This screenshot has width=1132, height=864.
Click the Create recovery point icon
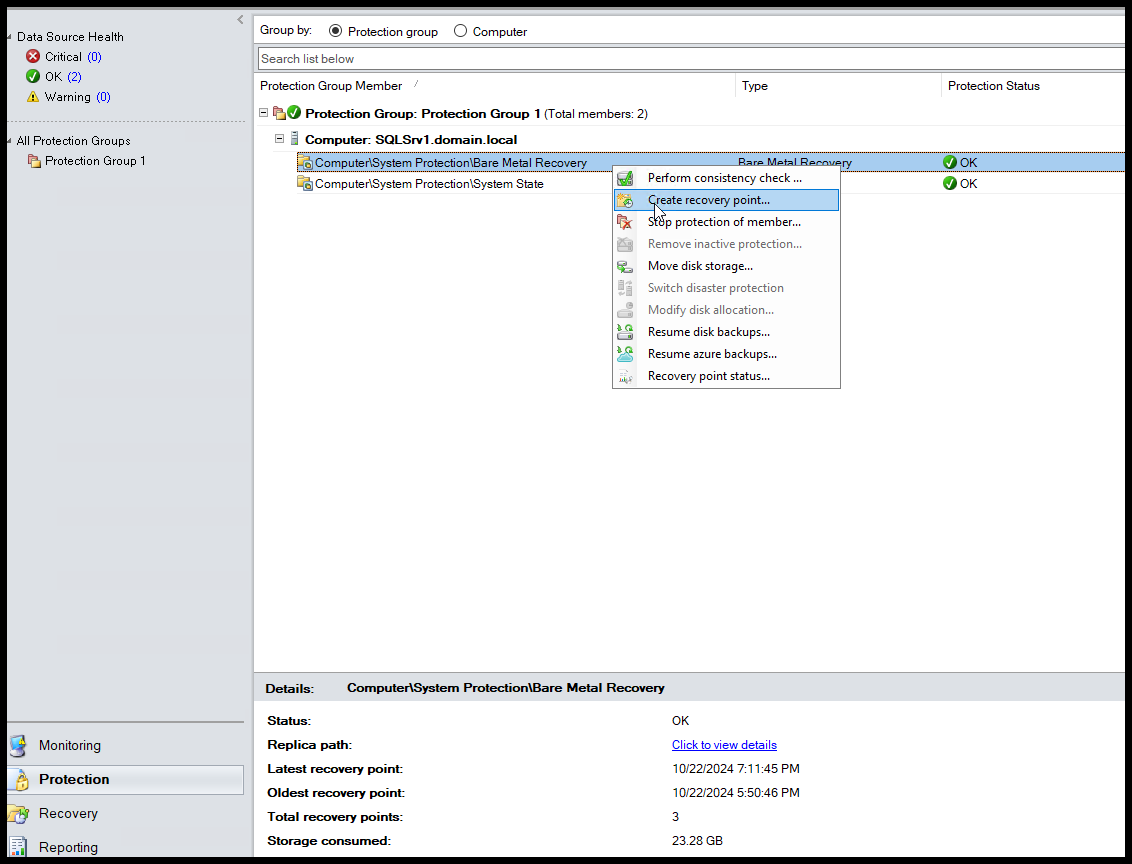tap(625, 200)
